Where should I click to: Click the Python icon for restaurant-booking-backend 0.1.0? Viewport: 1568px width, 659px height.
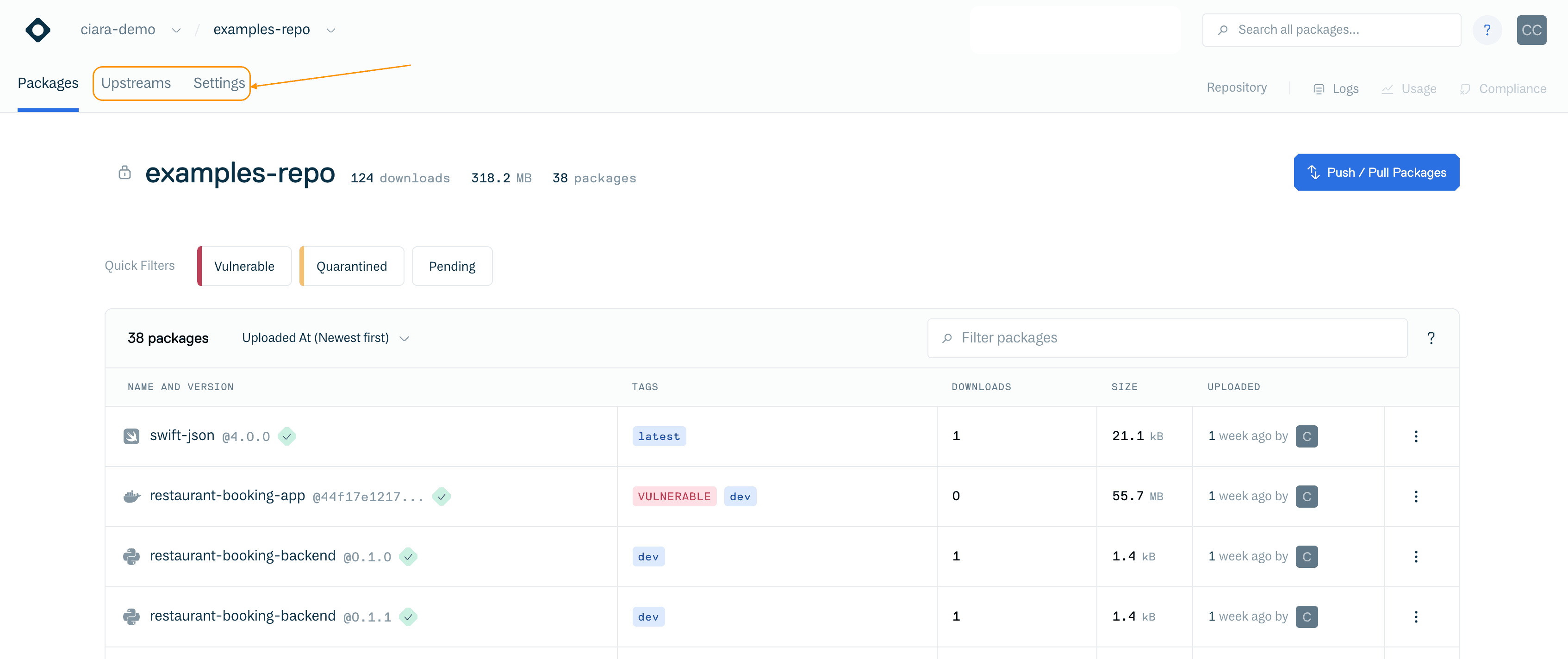point(132,555)
